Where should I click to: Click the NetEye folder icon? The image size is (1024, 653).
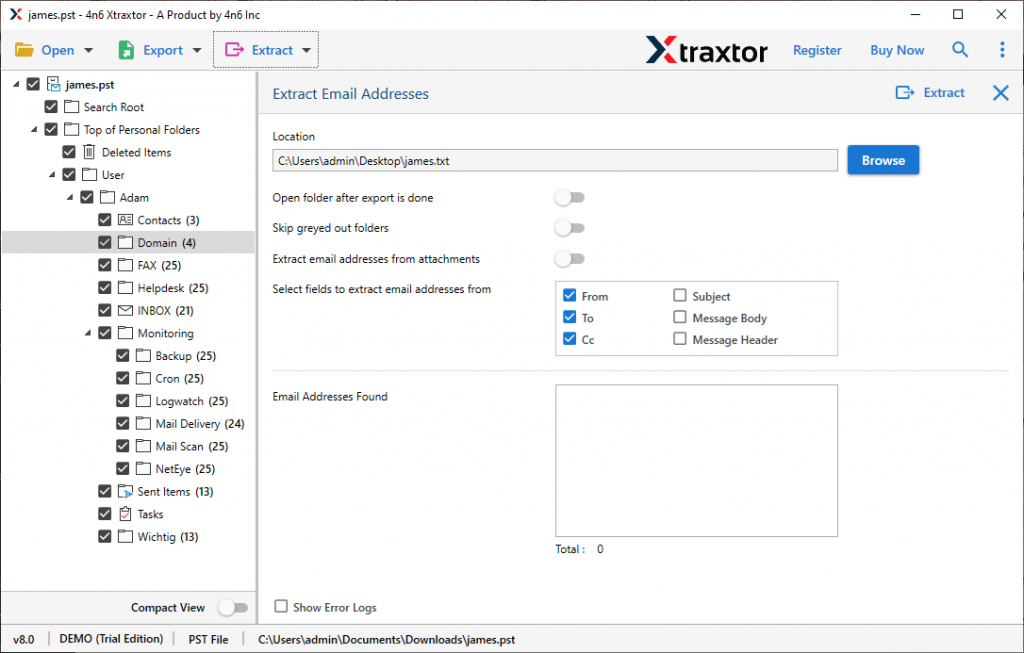(x=143, y=468)
